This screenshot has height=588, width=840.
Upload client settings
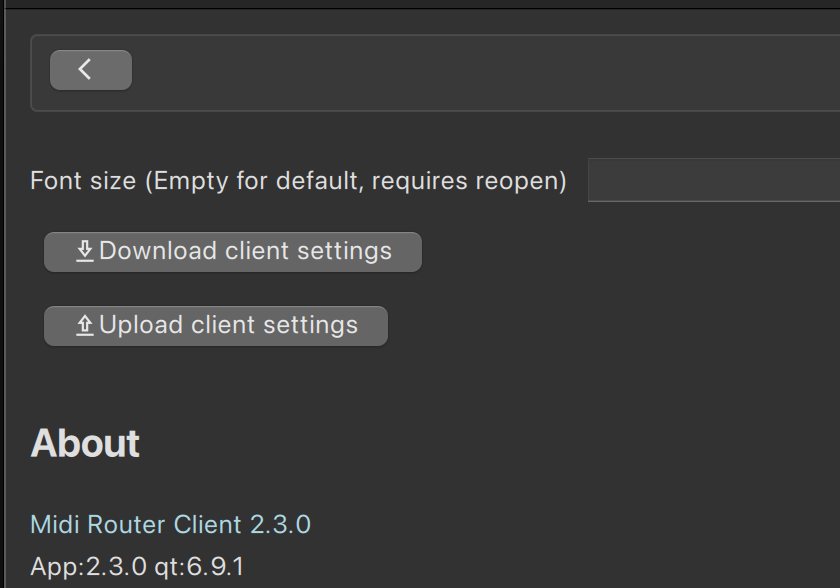[x=215, y=326]
